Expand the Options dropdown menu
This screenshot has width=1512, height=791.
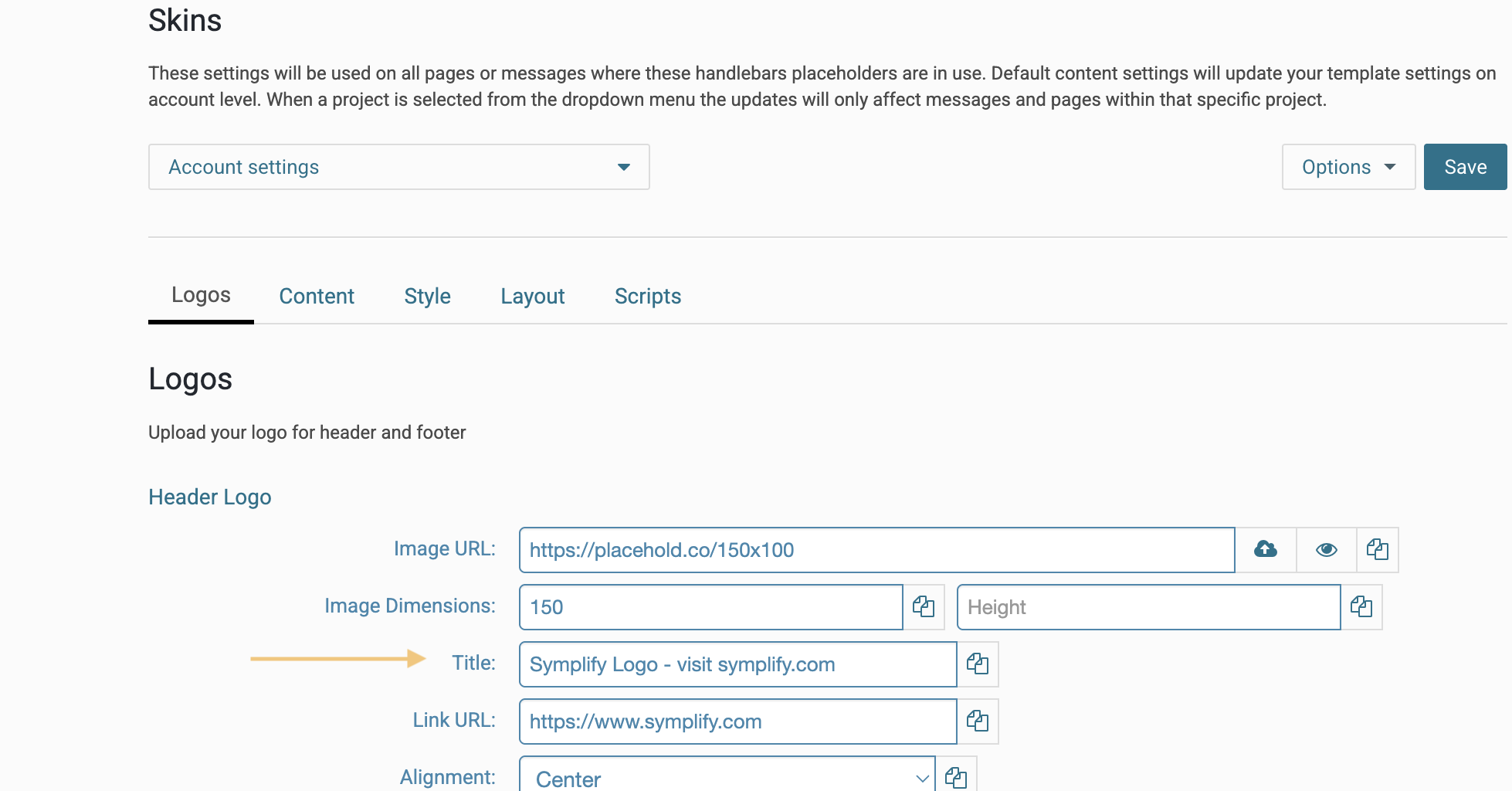tap(1348, 167)
